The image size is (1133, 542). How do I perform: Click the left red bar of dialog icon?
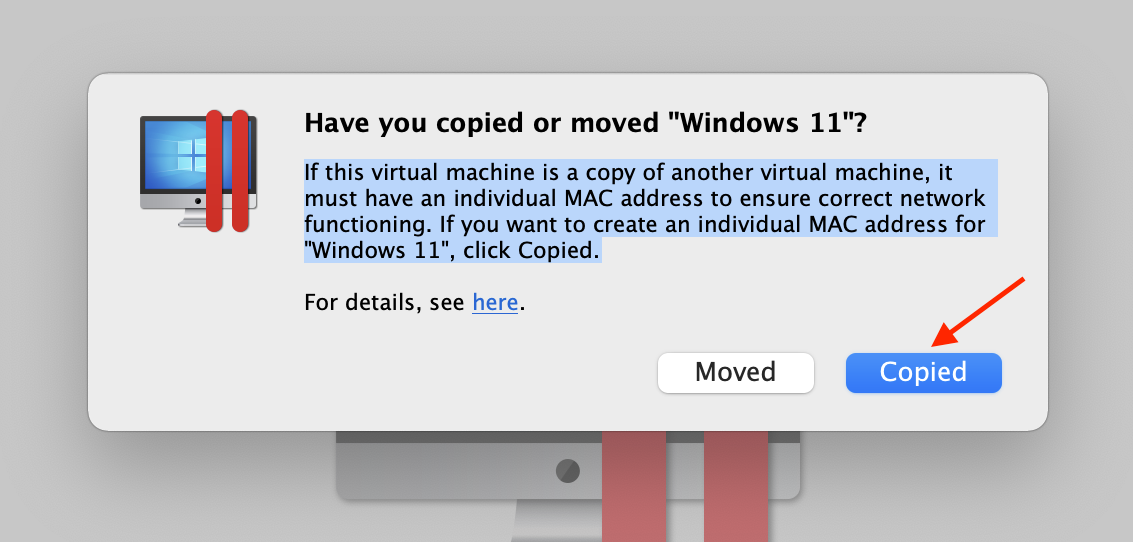tap(214, 171)
